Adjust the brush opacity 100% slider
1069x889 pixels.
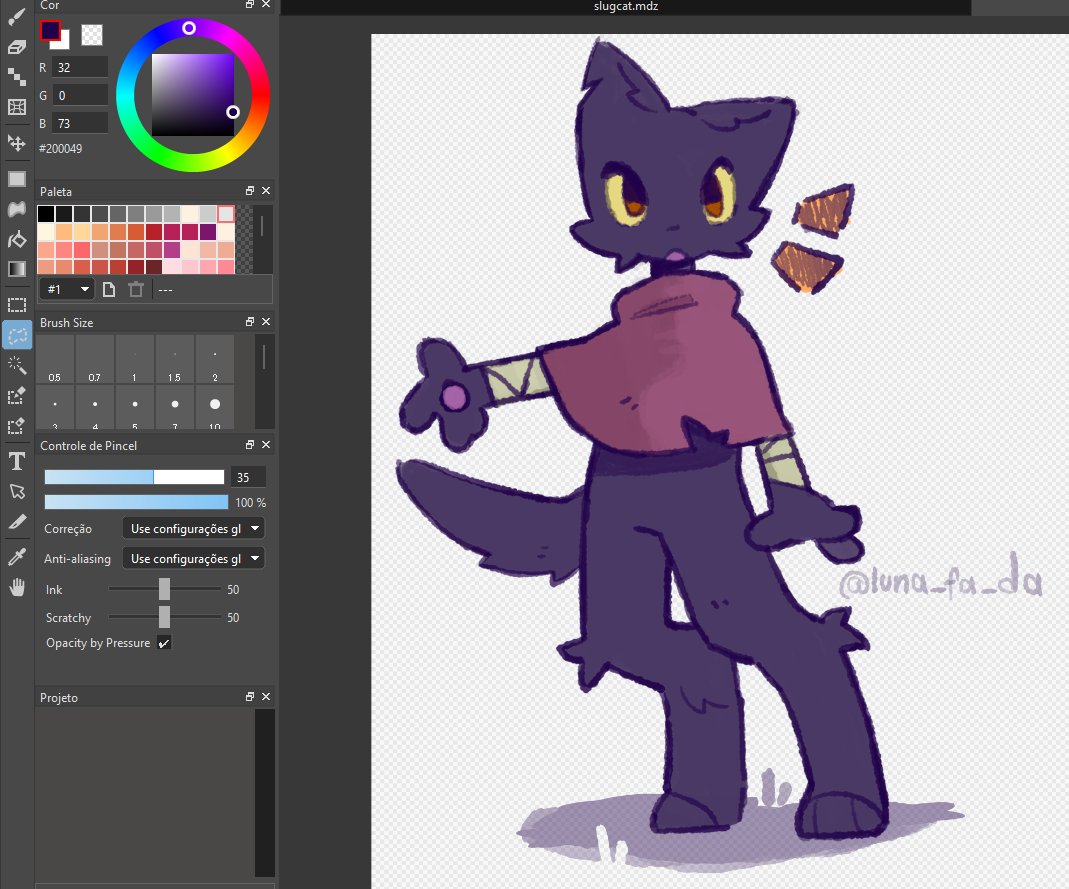pos(136,502)
